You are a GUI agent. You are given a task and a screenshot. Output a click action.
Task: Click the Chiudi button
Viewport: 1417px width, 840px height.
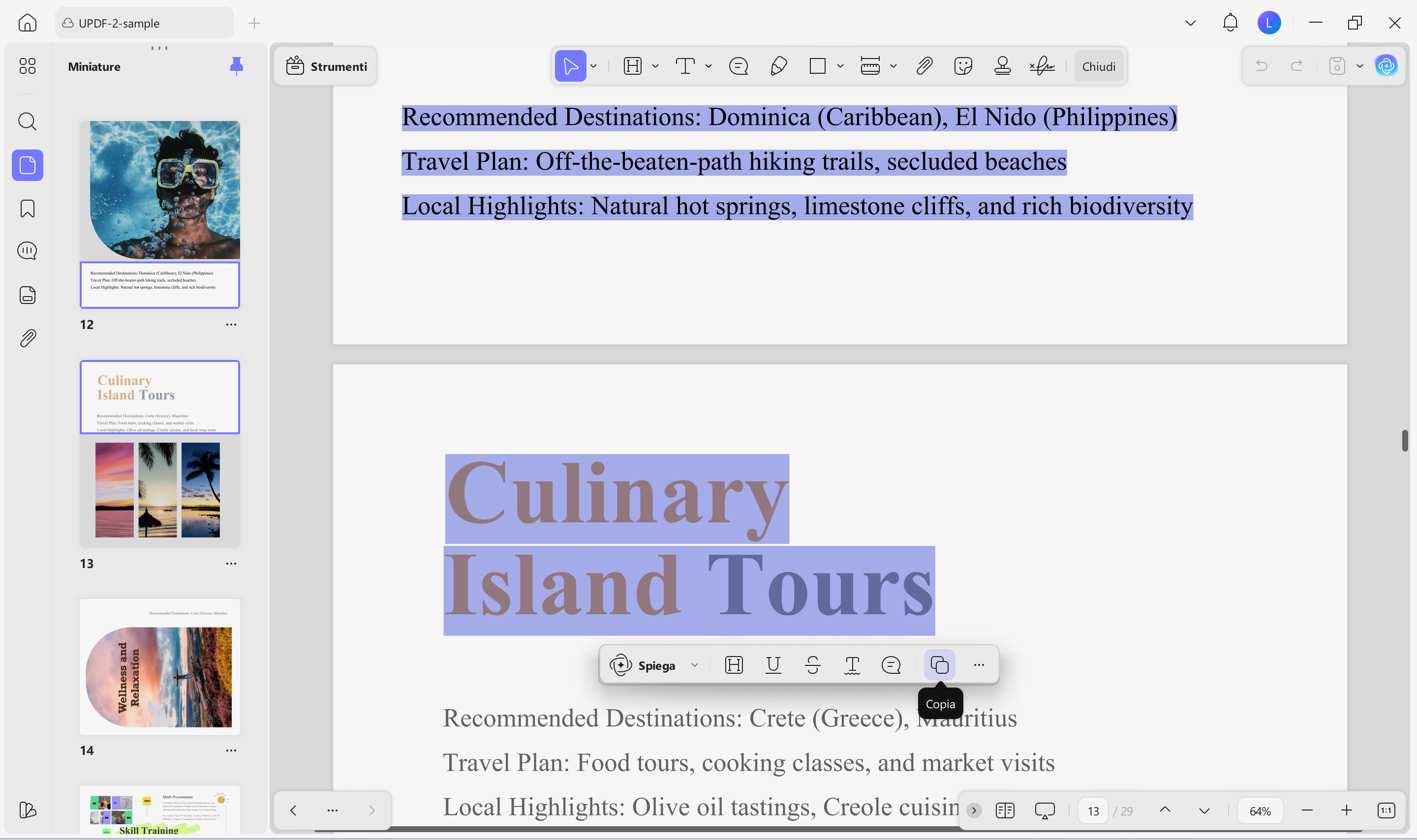pyautogui.click(x=1098, y=66)
